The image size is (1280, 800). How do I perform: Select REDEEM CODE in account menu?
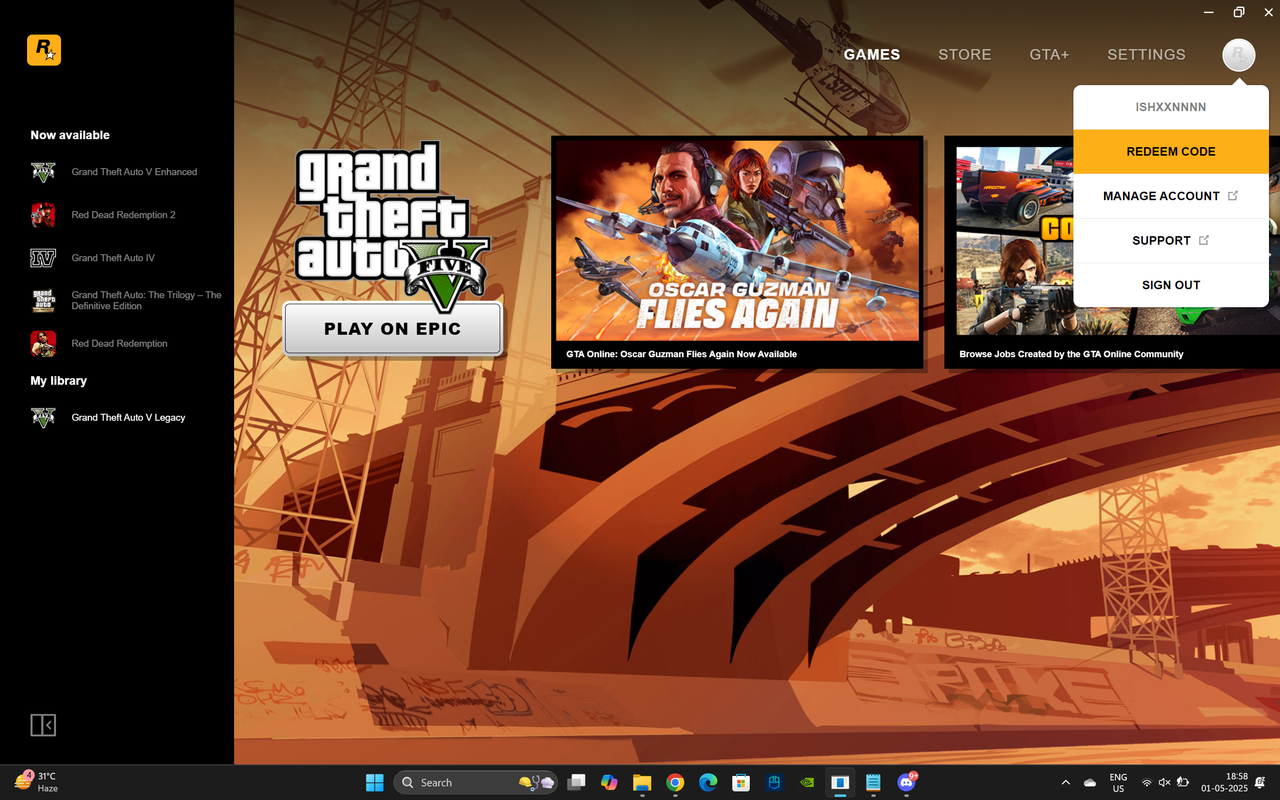(x=1171, y=152)
